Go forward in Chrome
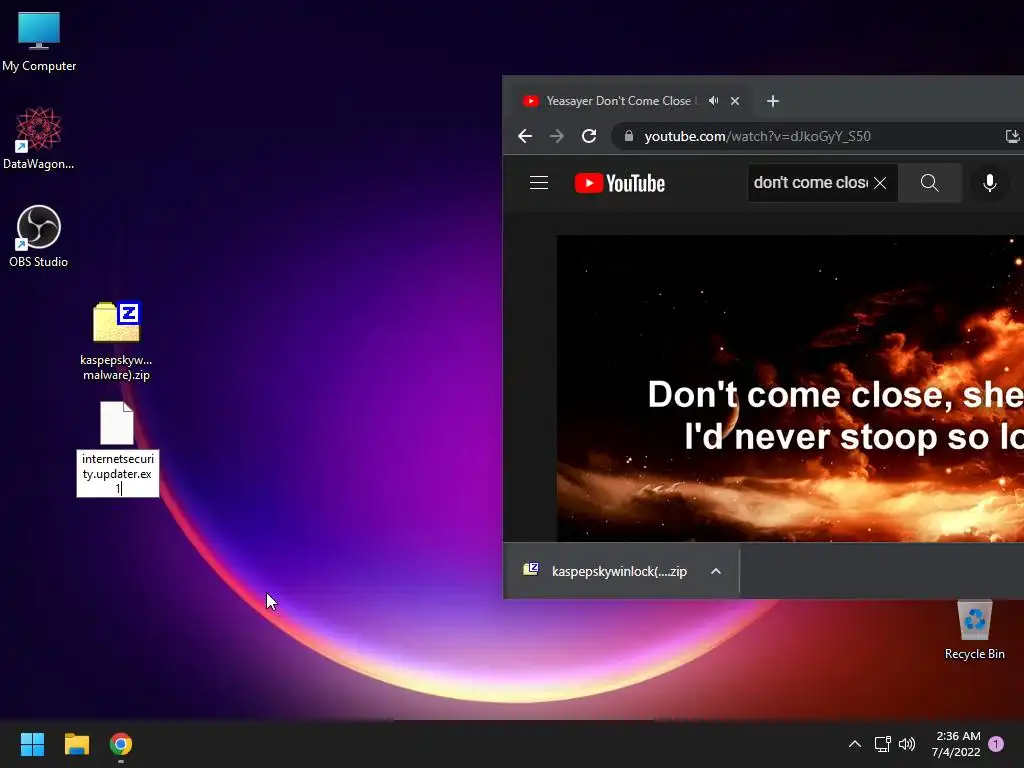 (x=557, y=136)
